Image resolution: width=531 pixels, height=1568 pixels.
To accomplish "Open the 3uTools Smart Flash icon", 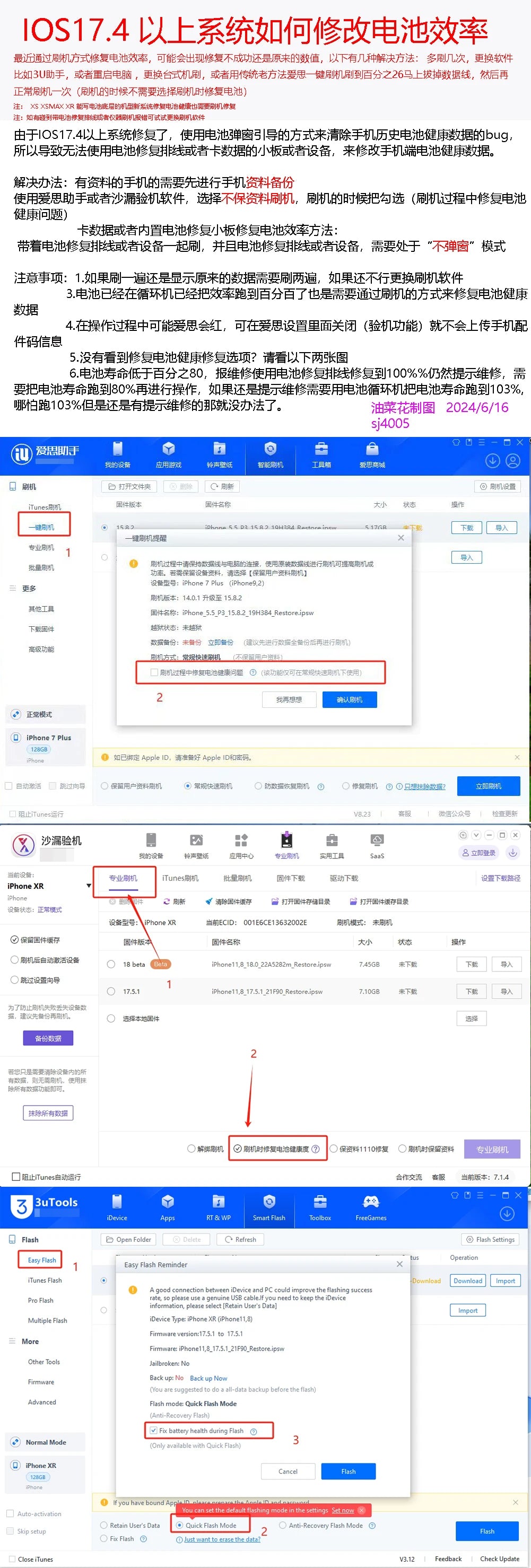I will tap(268, 1202).
